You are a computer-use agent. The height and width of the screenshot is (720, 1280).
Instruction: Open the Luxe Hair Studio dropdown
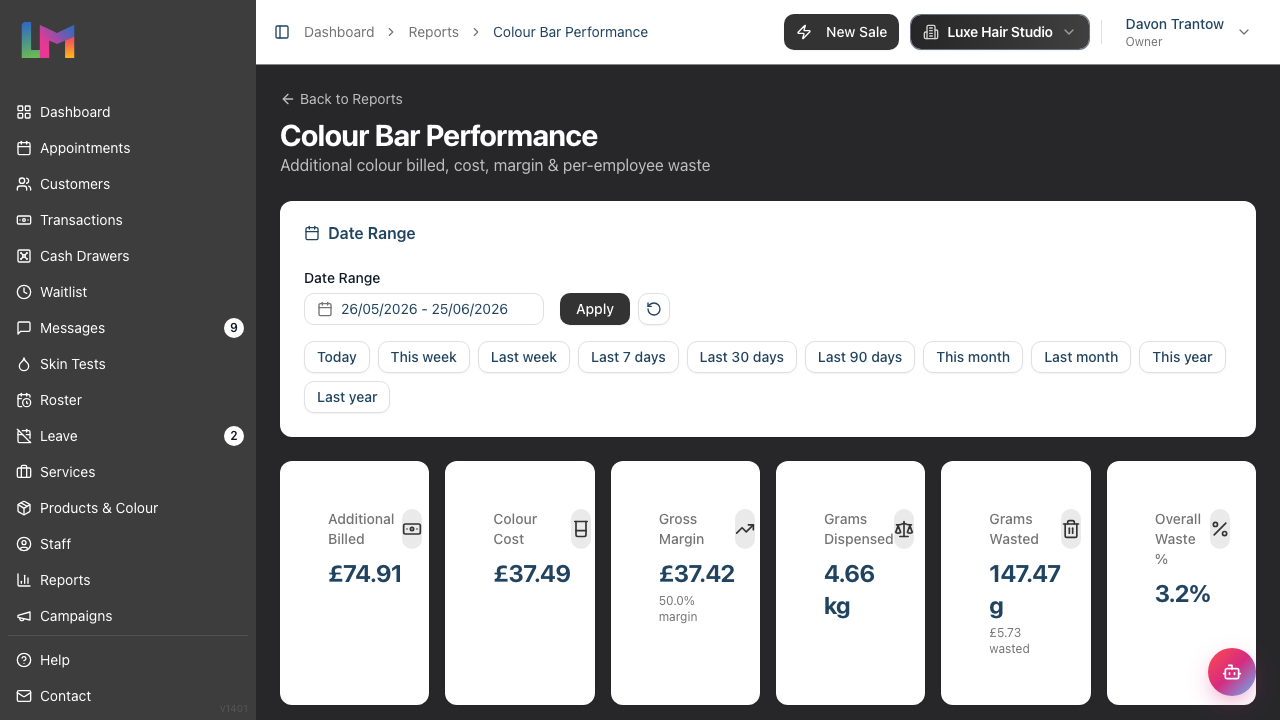[x=999, y=32]
